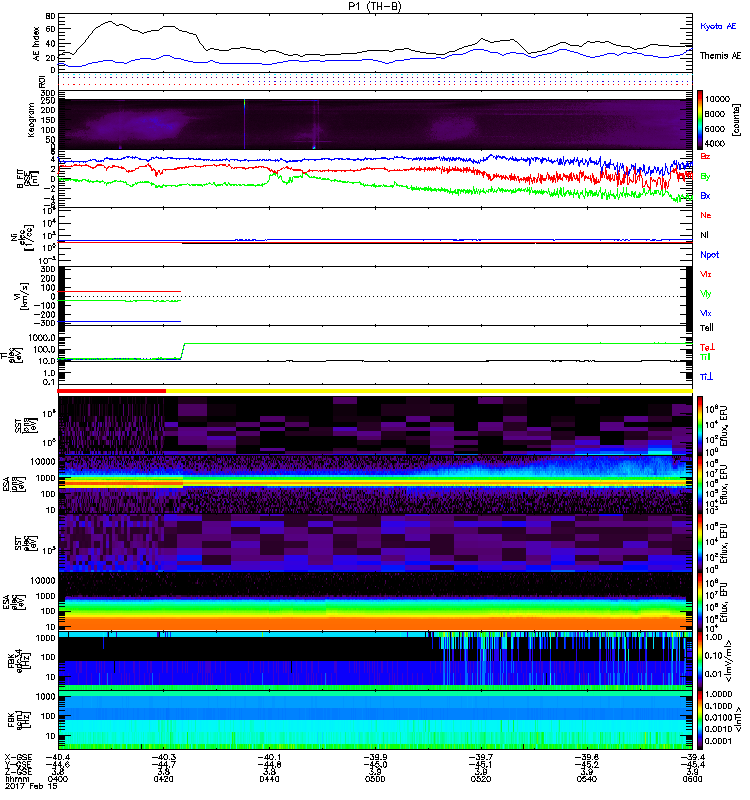This screenshot has width=750, height=800.
Task: Click the 10000 tick on the Keogram color bar
Action: 717,99
